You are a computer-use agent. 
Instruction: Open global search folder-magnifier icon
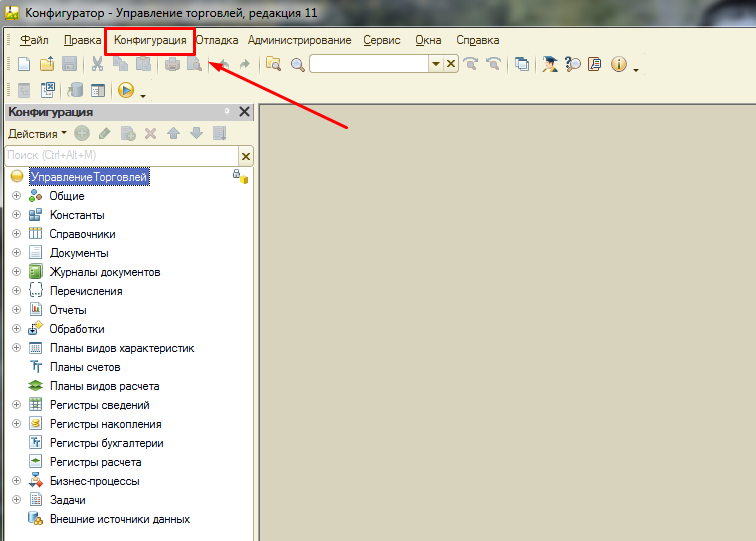pyautogui.click(x=273, y=64)
